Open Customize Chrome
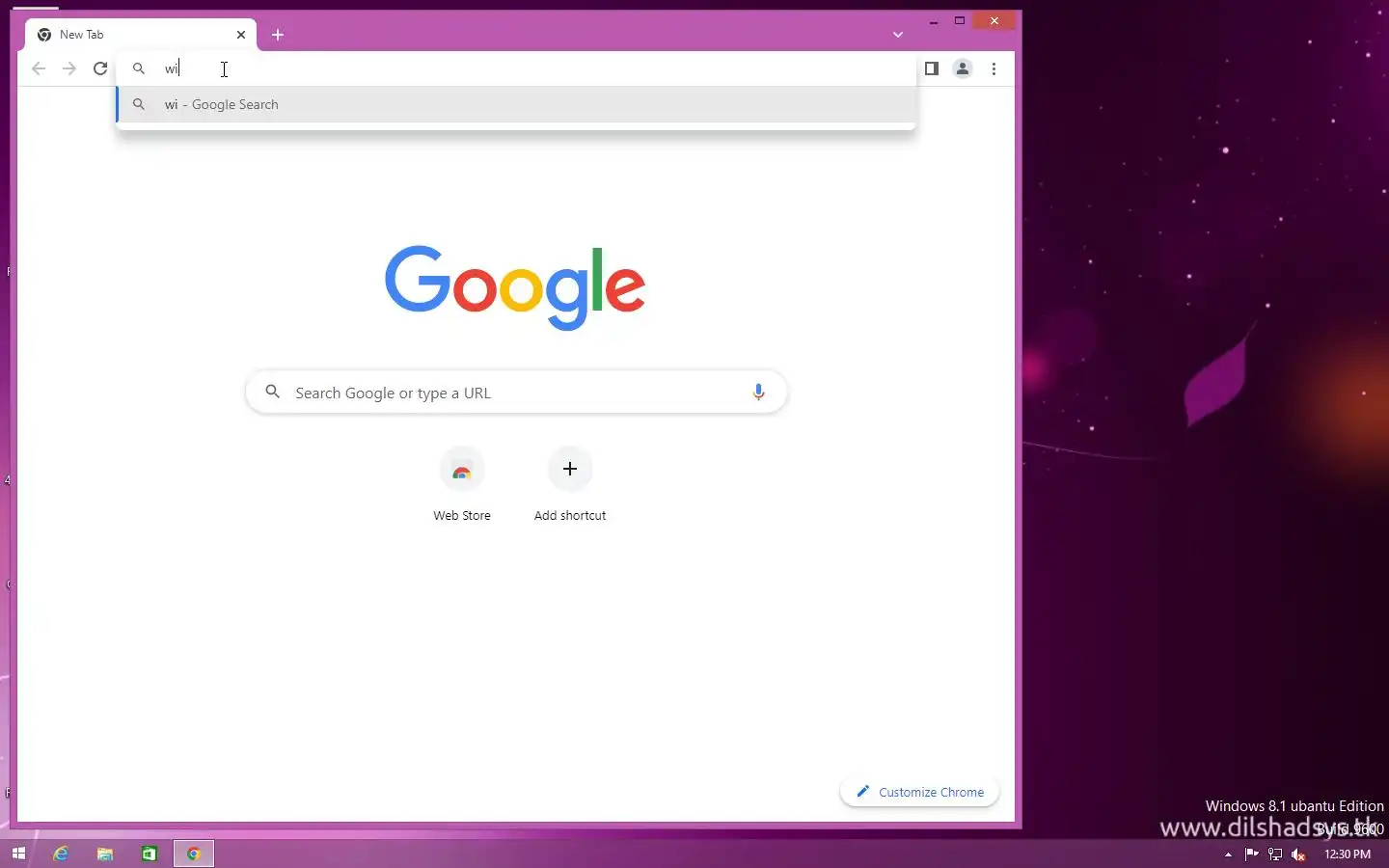 click(919, 792)
